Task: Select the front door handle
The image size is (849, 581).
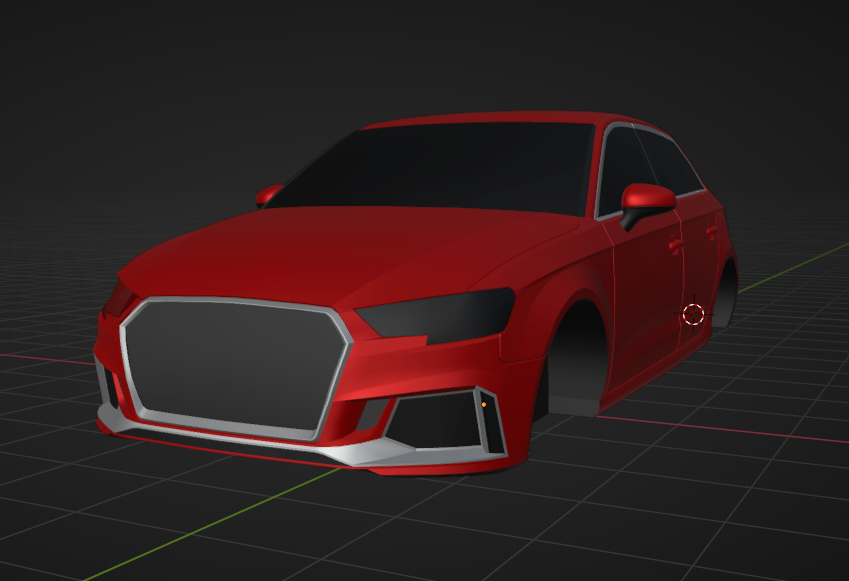Action: tap(675, 245)
